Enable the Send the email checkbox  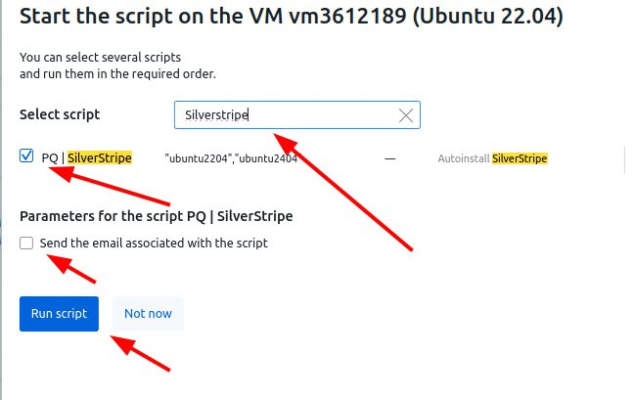click(x=26, y=243)
